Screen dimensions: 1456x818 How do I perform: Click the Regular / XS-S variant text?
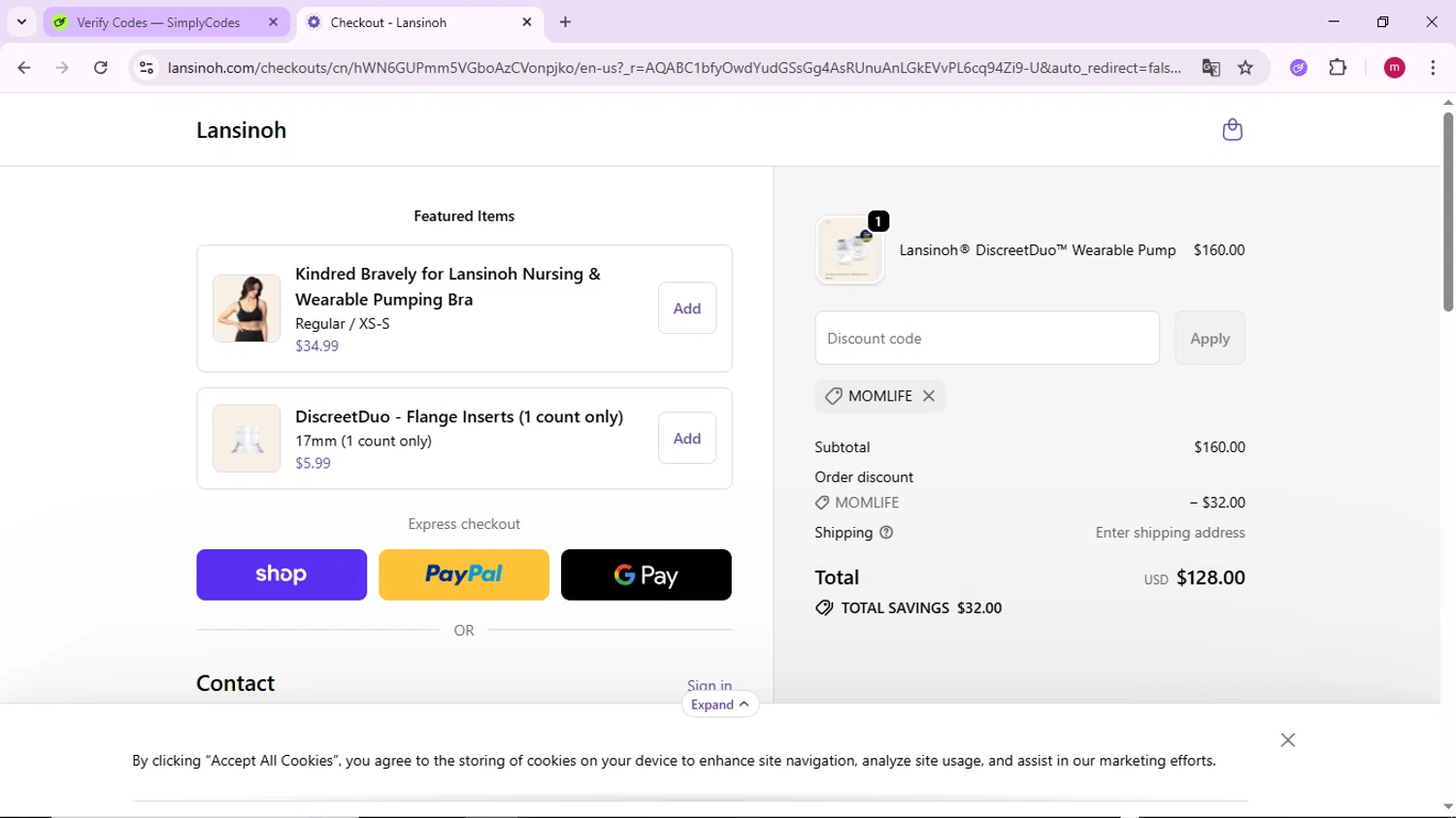coord(343,323)
